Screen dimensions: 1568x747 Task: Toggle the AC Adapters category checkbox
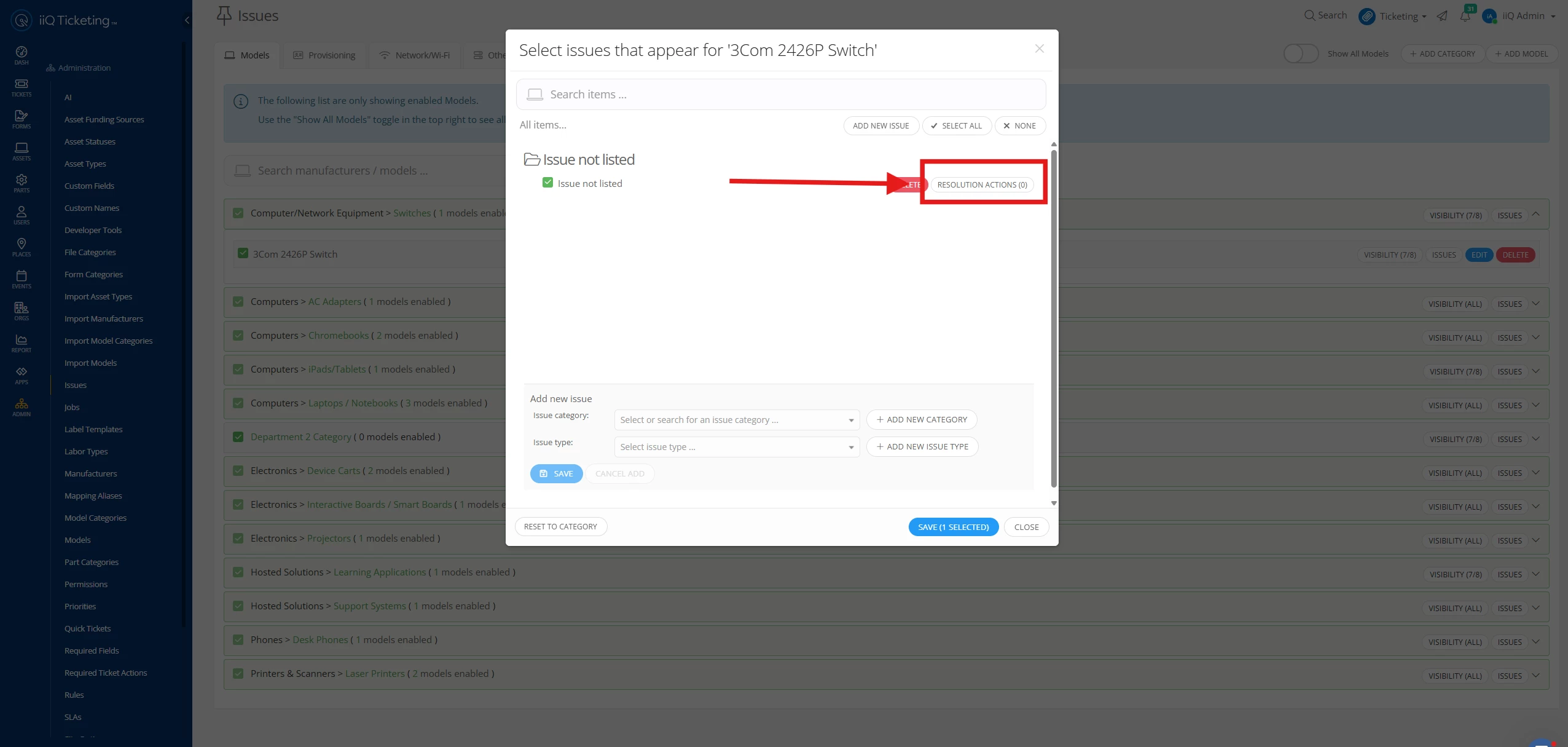coord(238,301)
